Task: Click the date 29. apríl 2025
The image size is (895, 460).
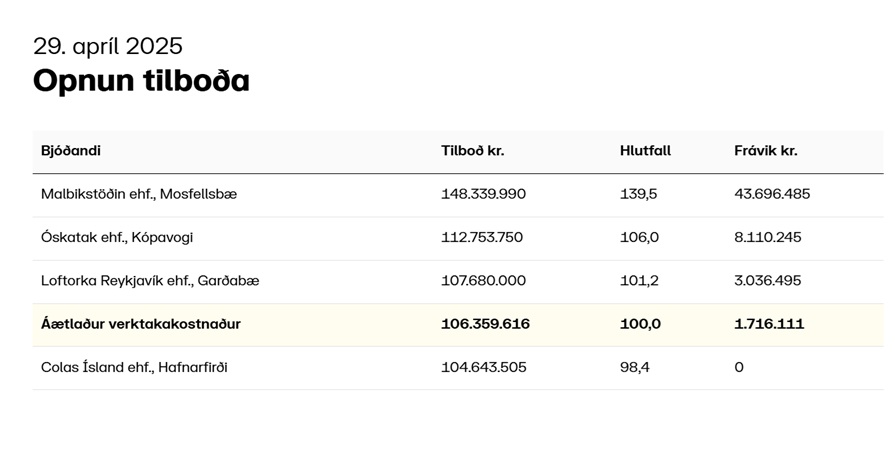Action: click(108, 46)
